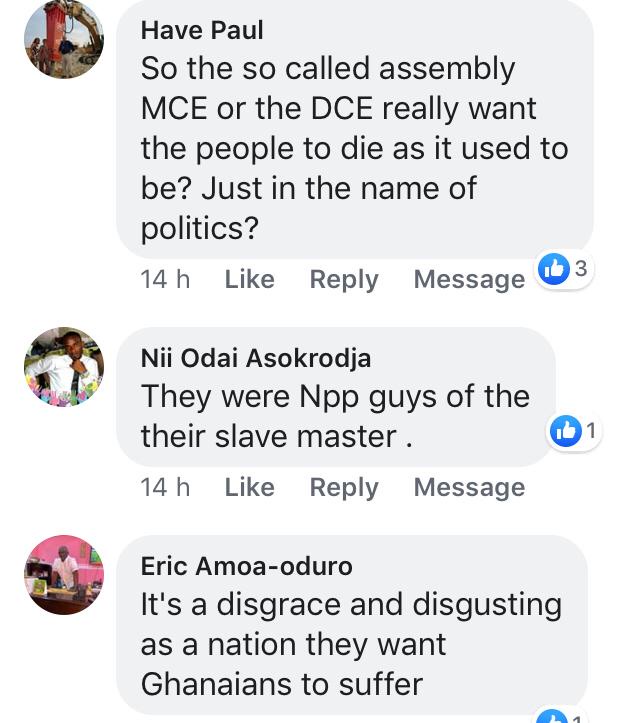Click Eric Amoa-oduro's comment text about disgrace

pyautogui.click(x=350, y=644)
